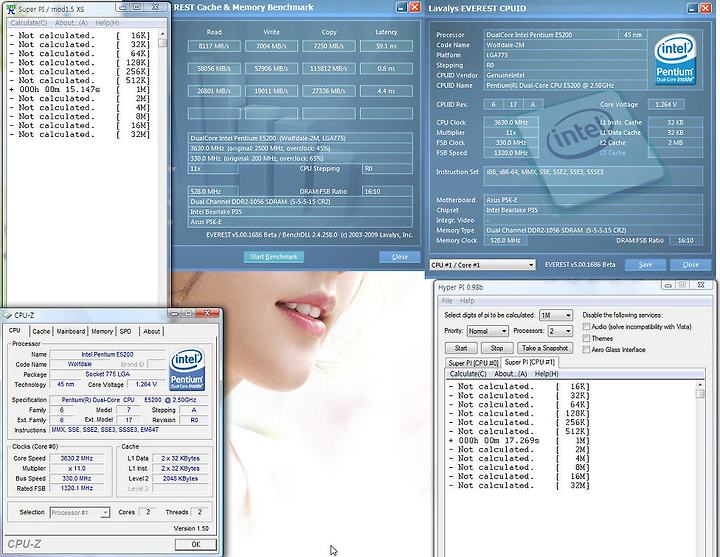Open About (A) menu in Super PI mod1.5
The width and height of the screenshot is (720, 557).
click(x=71, y=23)
